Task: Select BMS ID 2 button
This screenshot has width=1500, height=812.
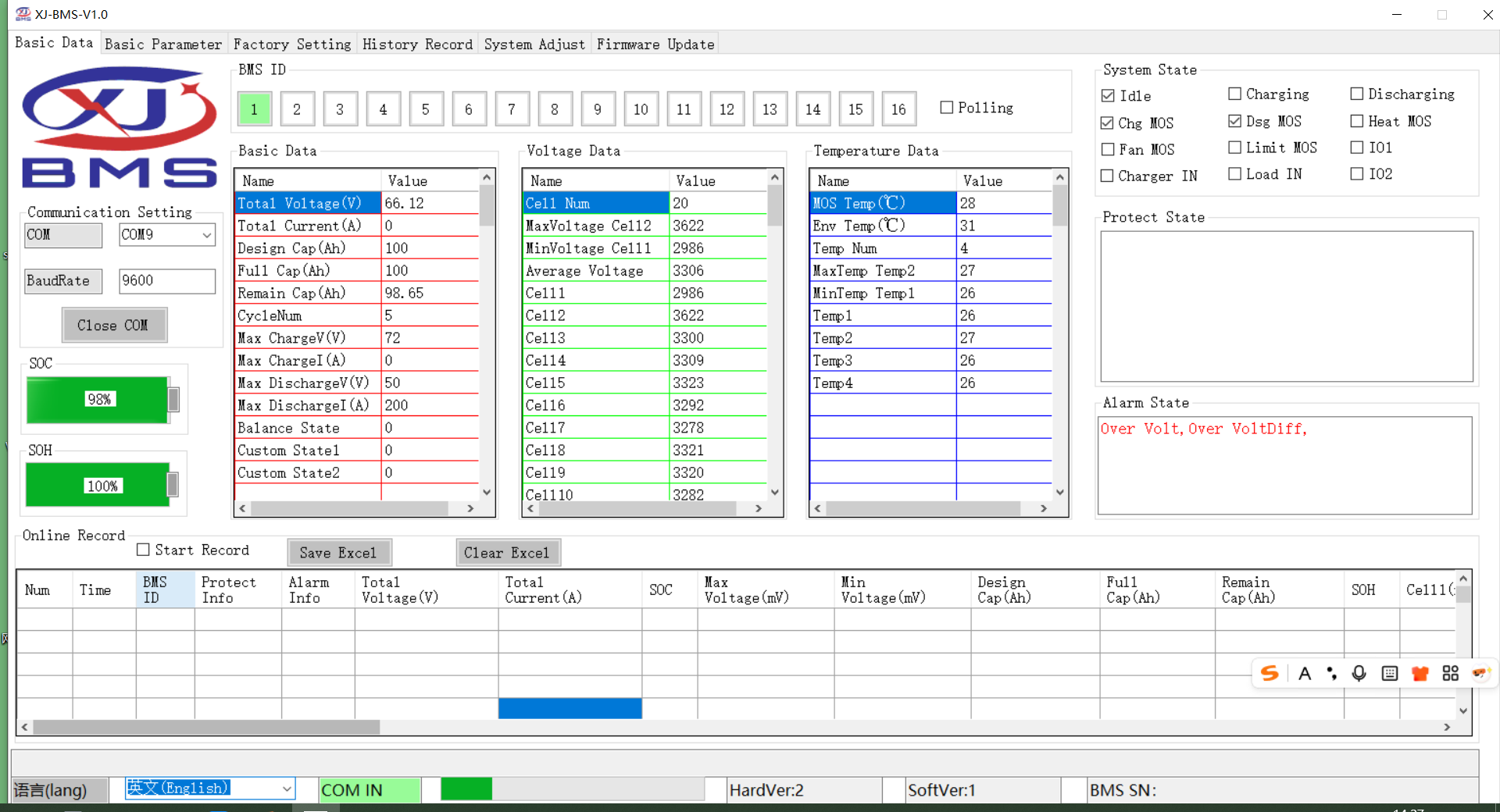Action: point(297,109)
